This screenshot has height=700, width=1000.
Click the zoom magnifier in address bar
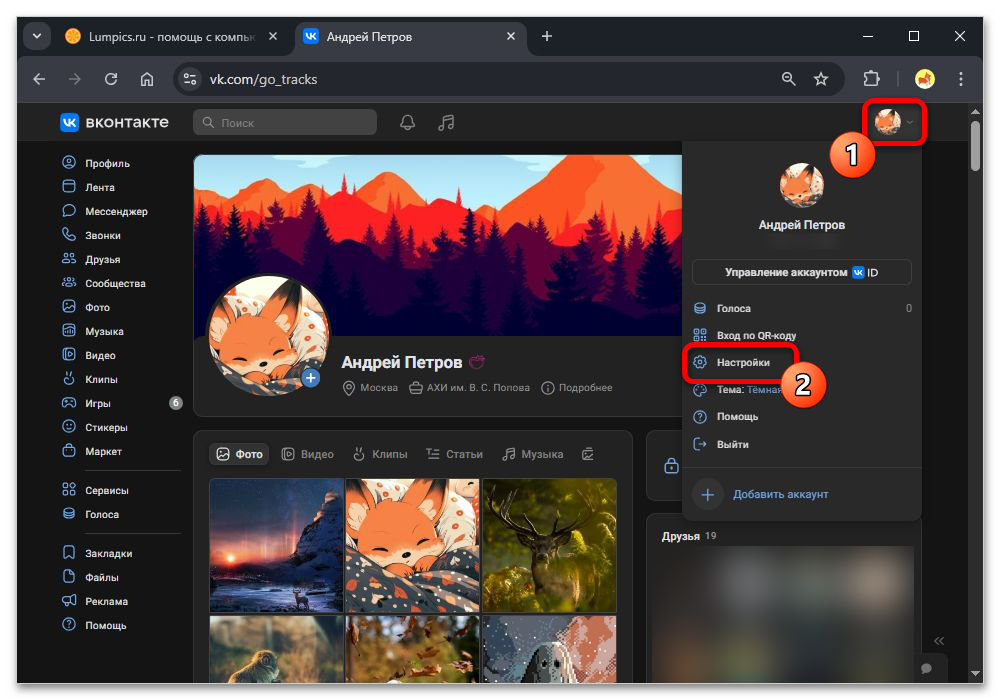click(x=789, y=79)
